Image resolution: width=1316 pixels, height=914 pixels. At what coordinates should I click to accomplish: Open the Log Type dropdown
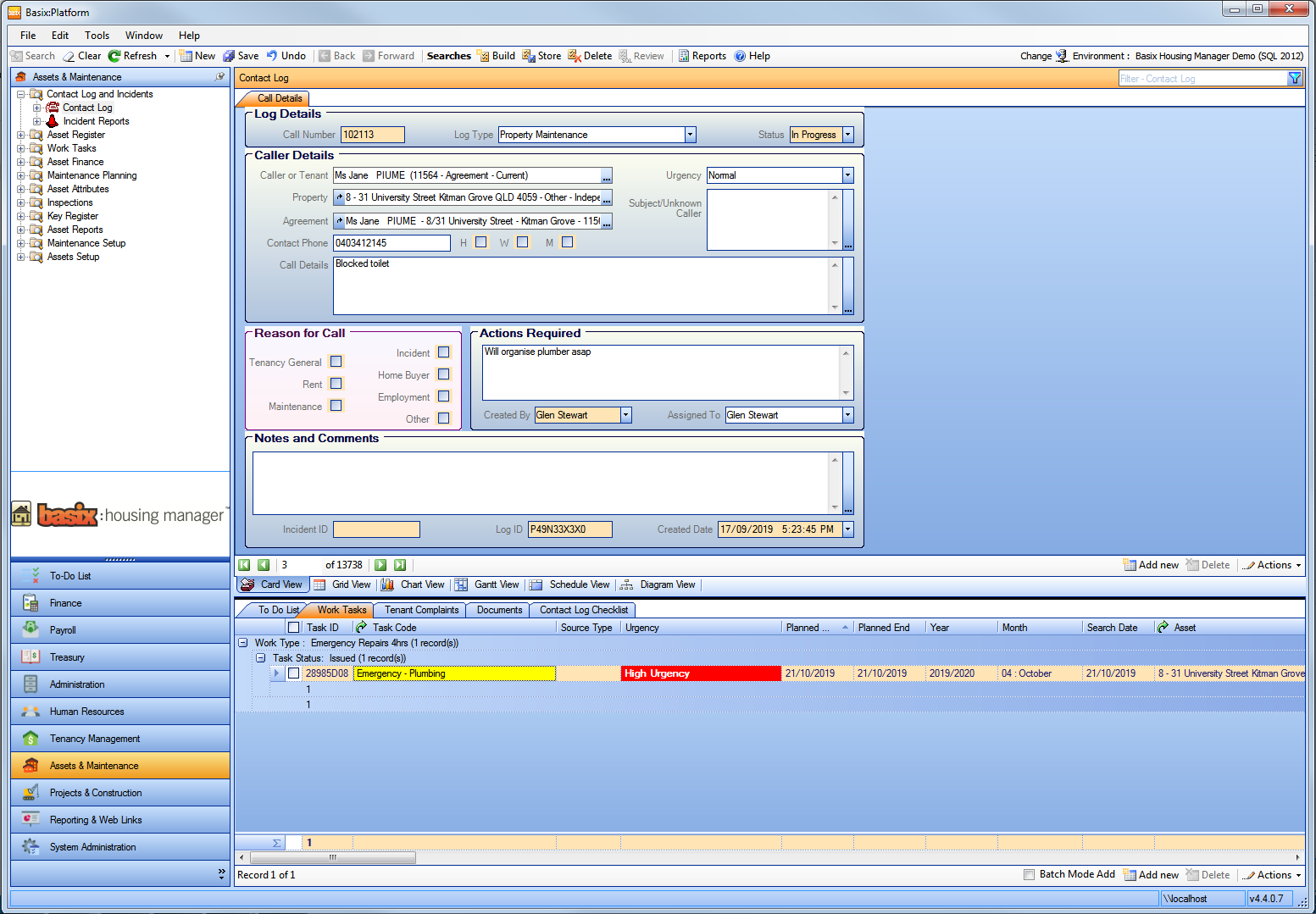point(690,134)
